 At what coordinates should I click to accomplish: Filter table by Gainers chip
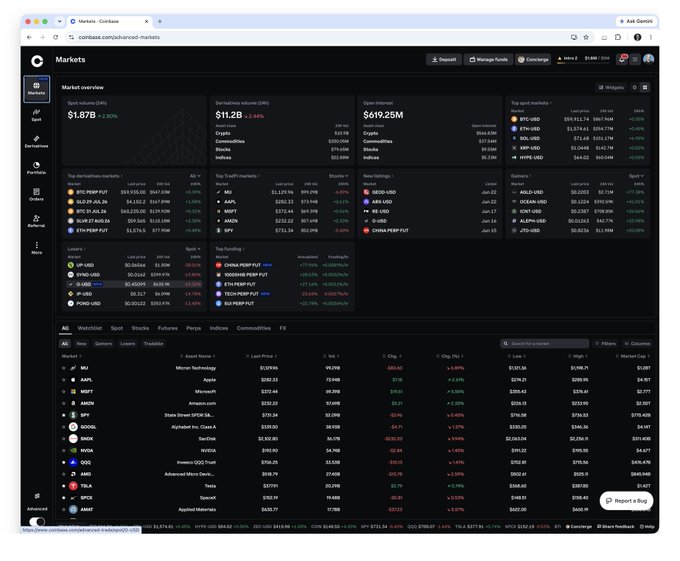pyautogui.click(x=103, y=344)
